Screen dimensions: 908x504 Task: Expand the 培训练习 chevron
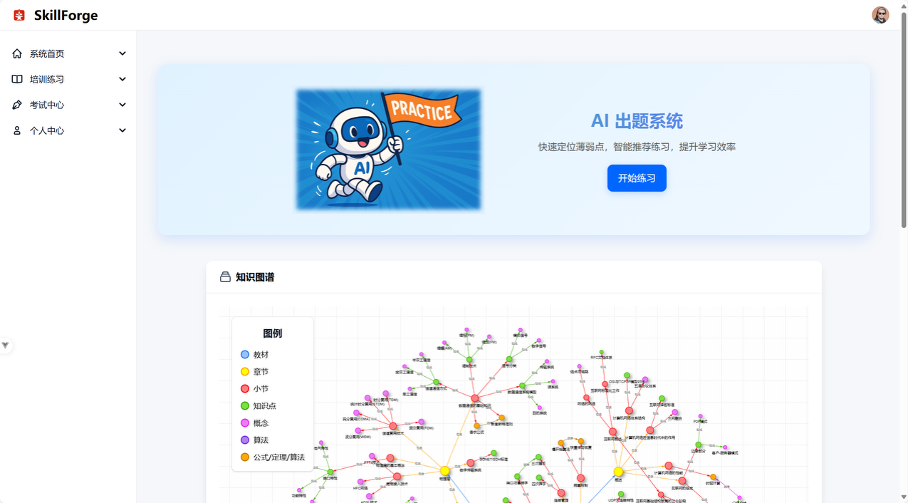122,79
